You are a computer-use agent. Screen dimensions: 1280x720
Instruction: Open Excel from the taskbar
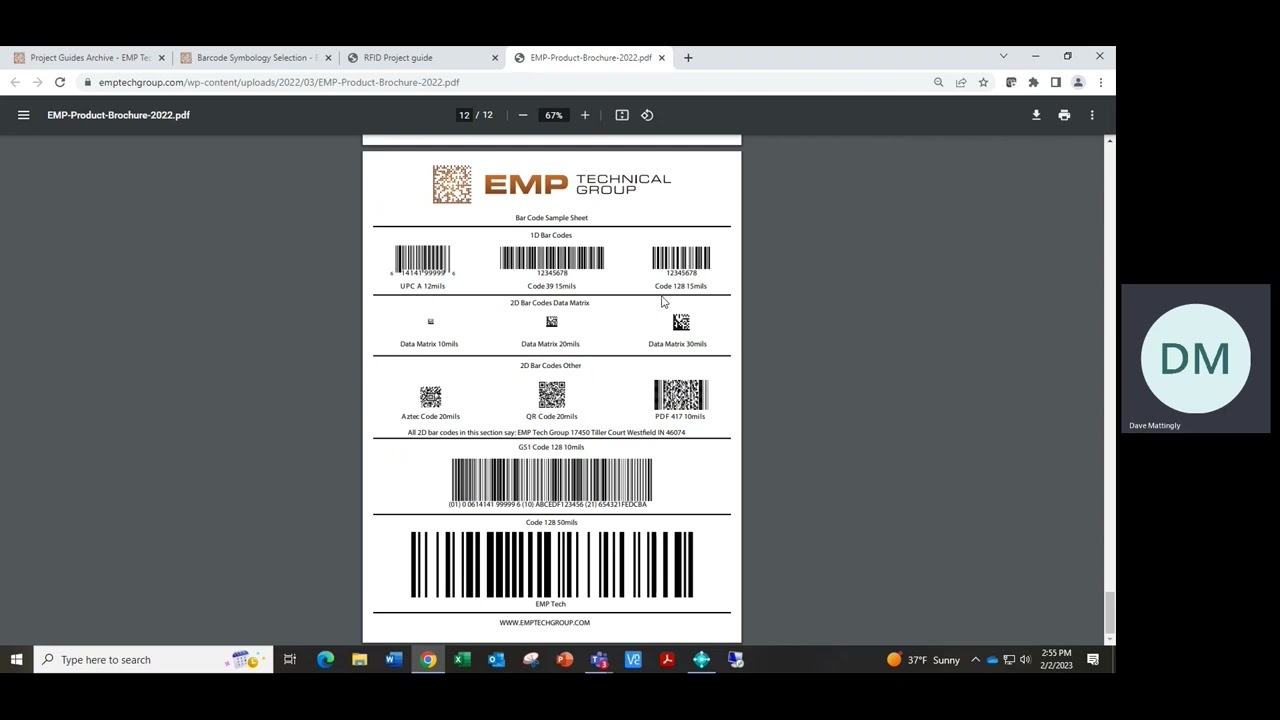(x=462, y=660)
